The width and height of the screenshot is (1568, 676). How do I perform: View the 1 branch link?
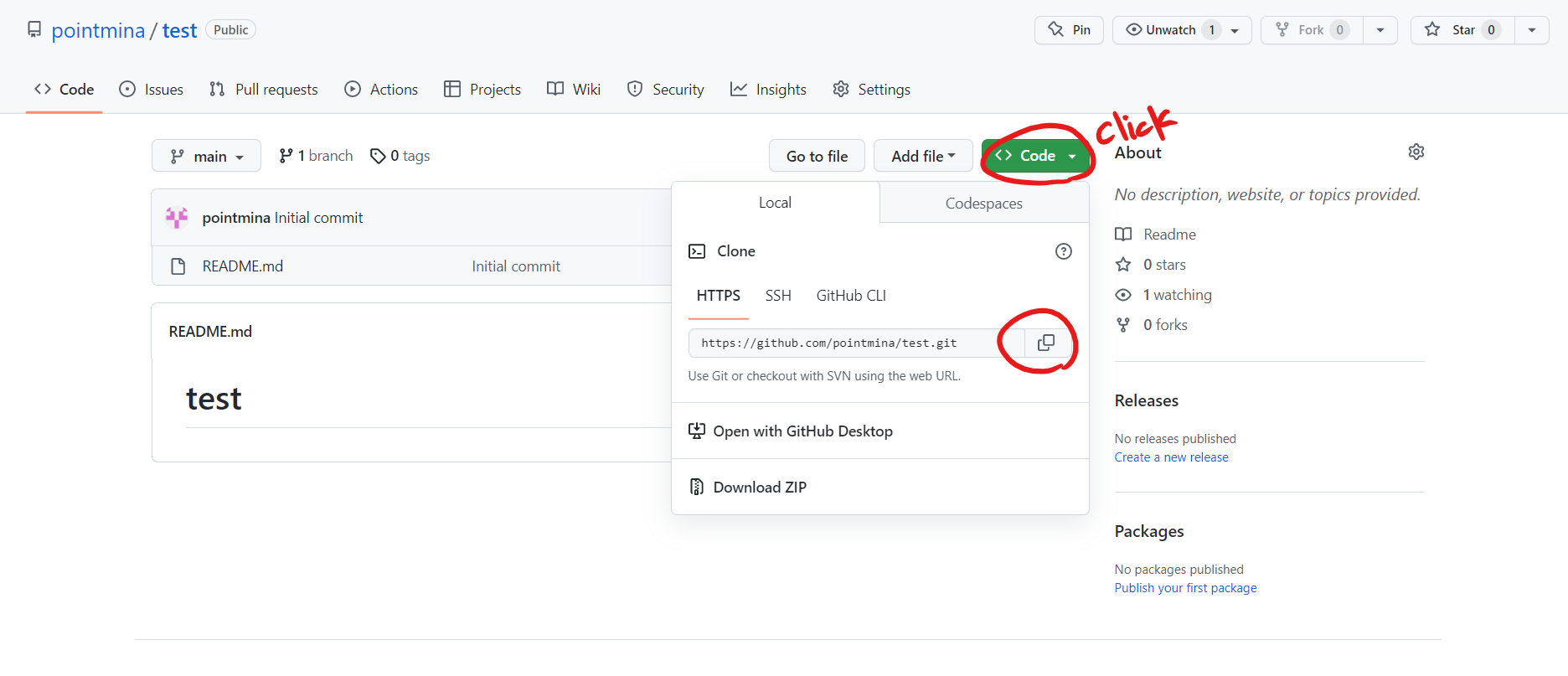tap(316, 156)
